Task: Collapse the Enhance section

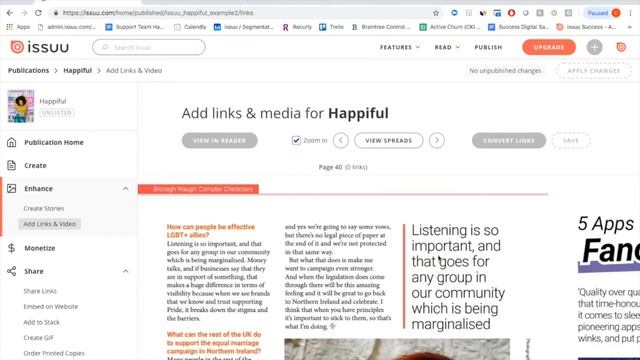Action: pyautogui.click(x=125, y=189)
